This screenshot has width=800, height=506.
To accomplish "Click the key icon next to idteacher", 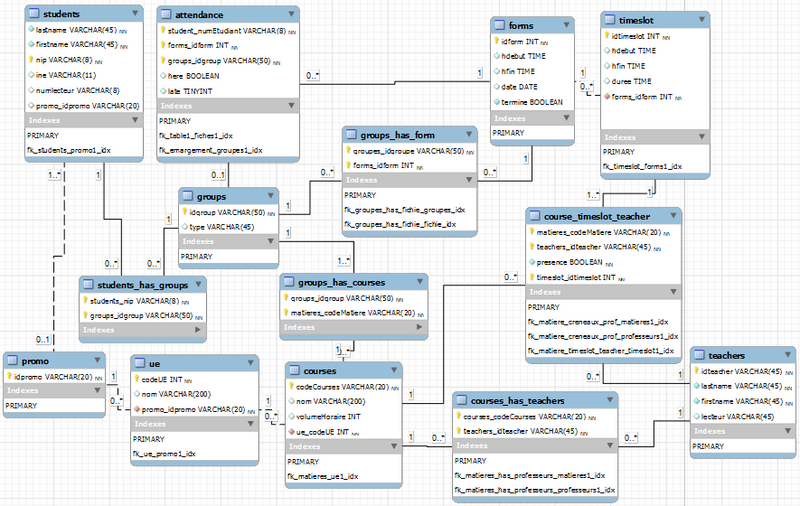I will [x=697, y=372].
